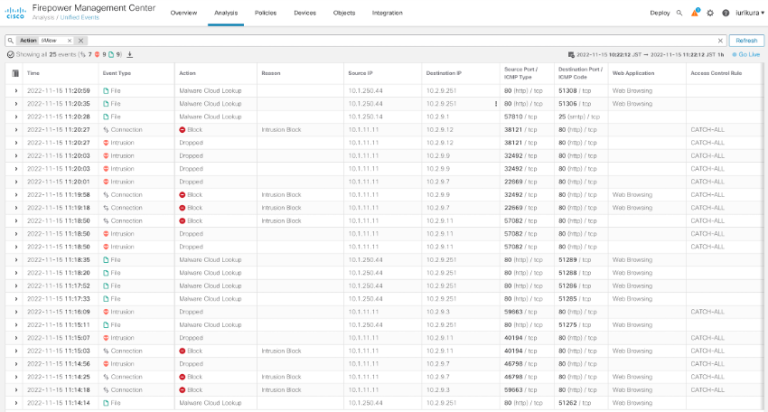Screen dimensions: 768x412
Task: Click the Intrusion icon in the 11:16:09 row
Action: click(106, 312)
